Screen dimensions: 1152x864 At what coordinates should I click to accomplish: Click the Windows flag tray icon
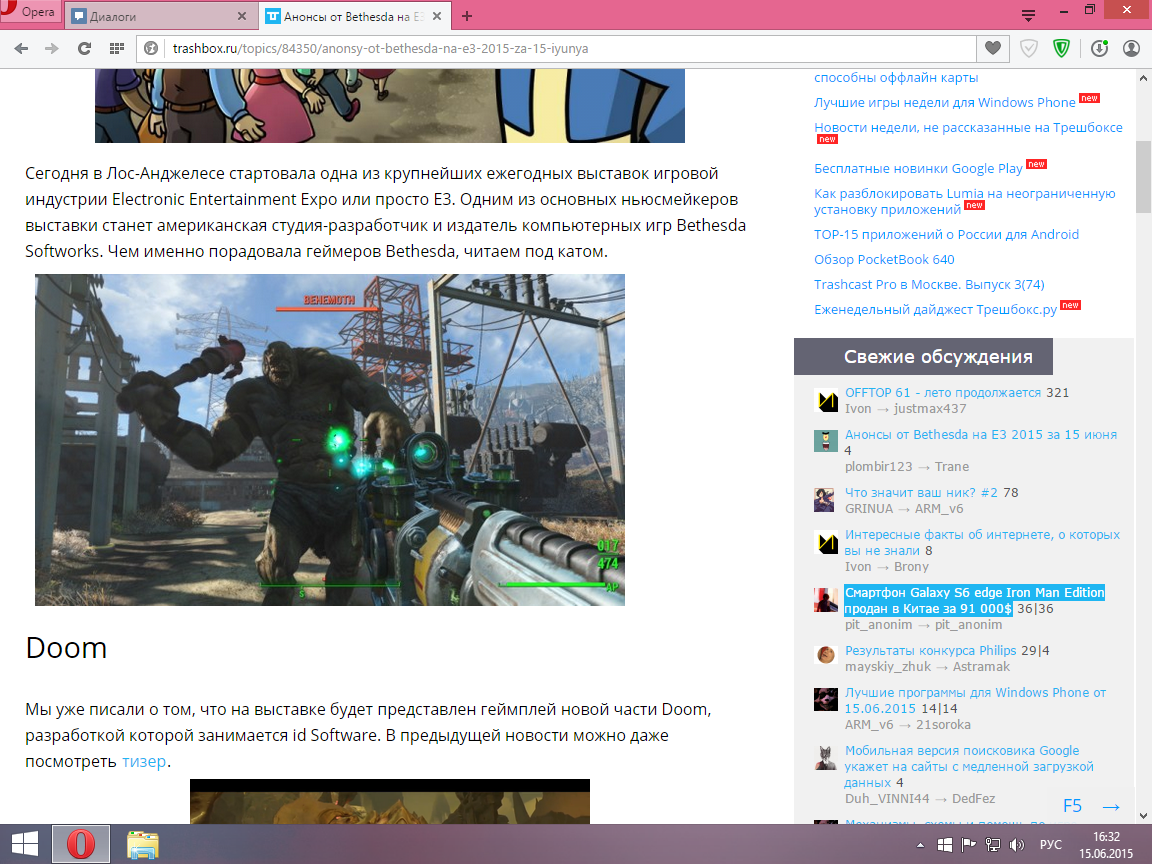pyautogui.click(x=945, y=845)
